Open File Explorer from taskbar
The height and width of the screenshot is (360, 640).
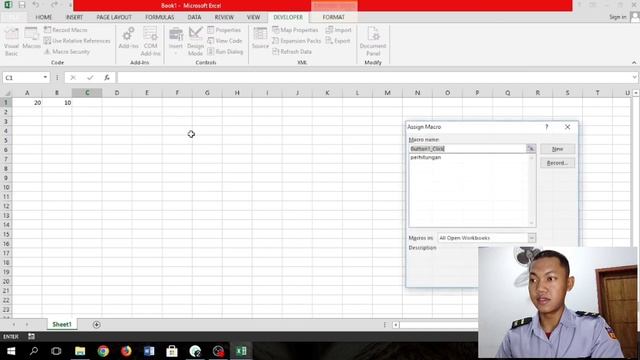pos(80,351)
